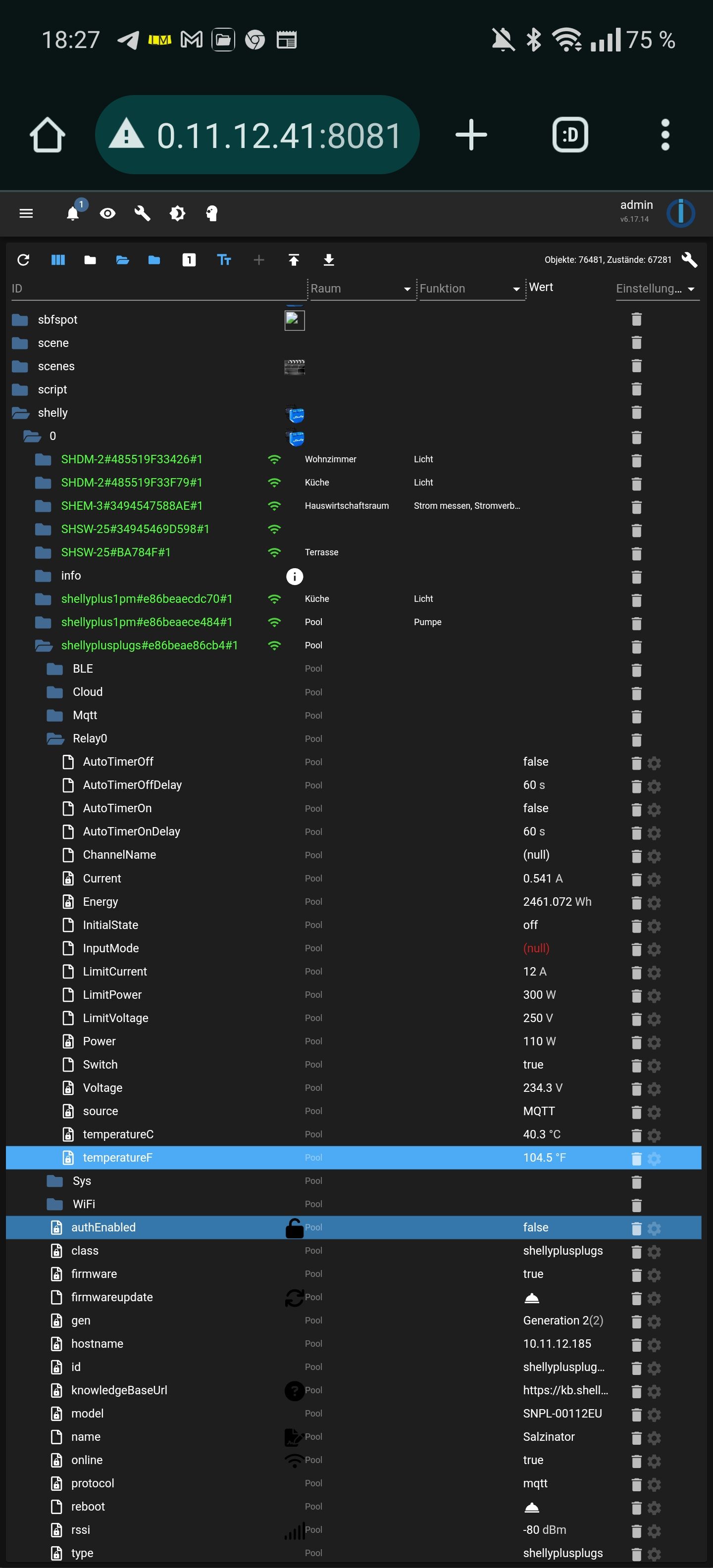Screen dimensions: 713x1568
Task: Open the expert head icon
Action: coord(212,213)
